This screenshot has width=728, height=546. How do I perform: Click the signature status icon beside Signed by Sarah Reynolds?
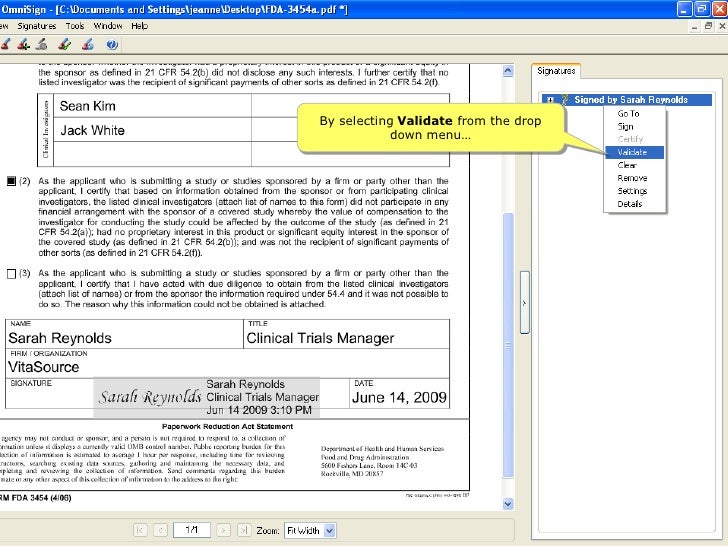(565, 100)
